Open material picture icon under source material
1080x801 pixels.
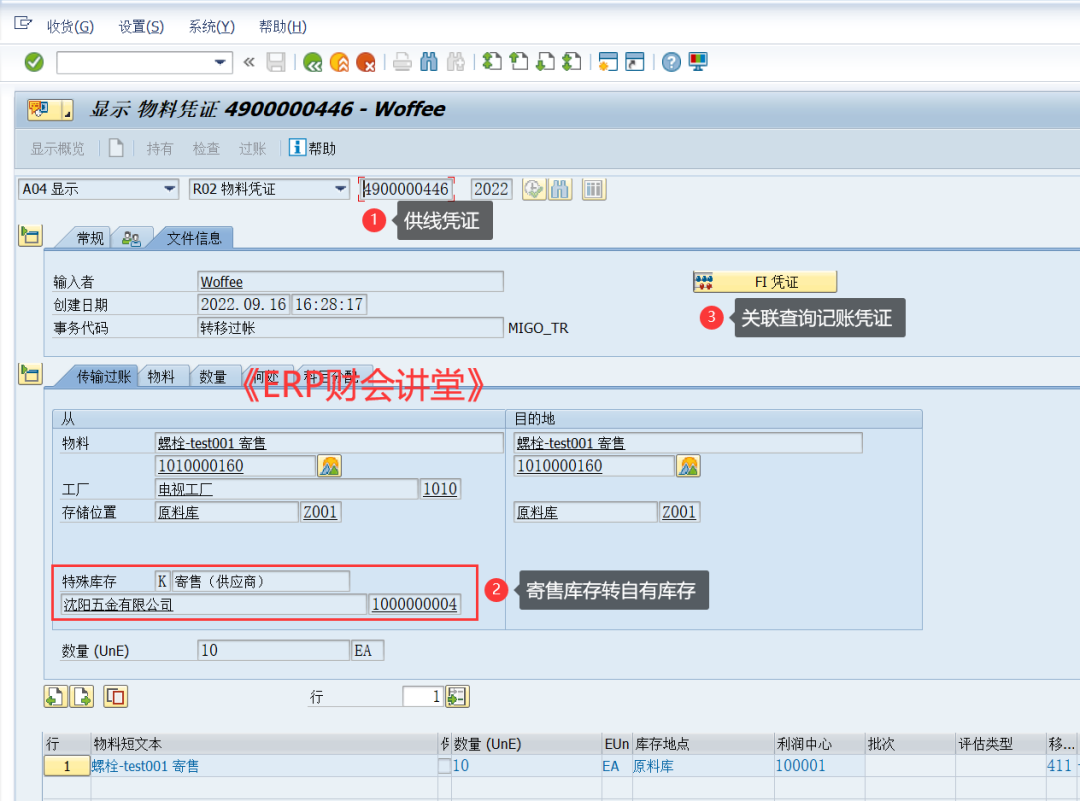(x=330, y=466)
